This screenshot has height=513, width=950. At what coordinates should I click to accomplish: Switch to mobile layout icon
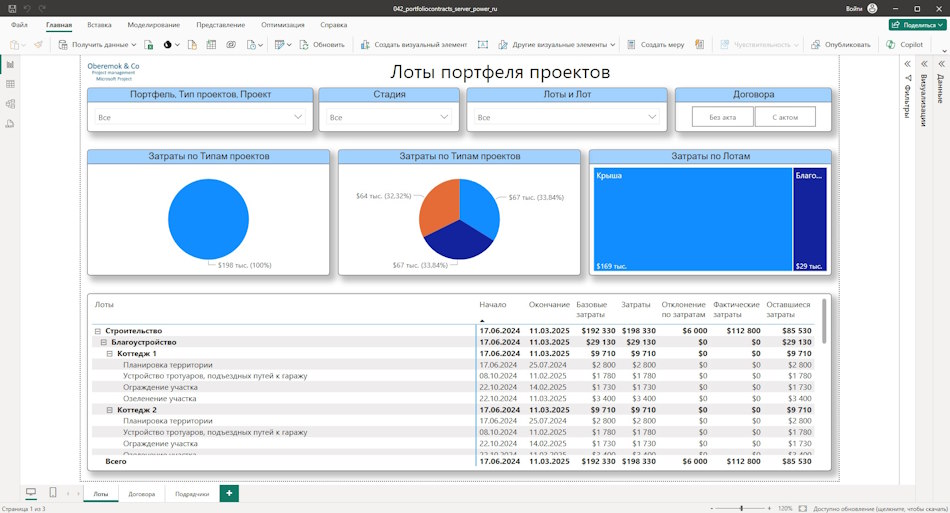[x=53, y=492]
